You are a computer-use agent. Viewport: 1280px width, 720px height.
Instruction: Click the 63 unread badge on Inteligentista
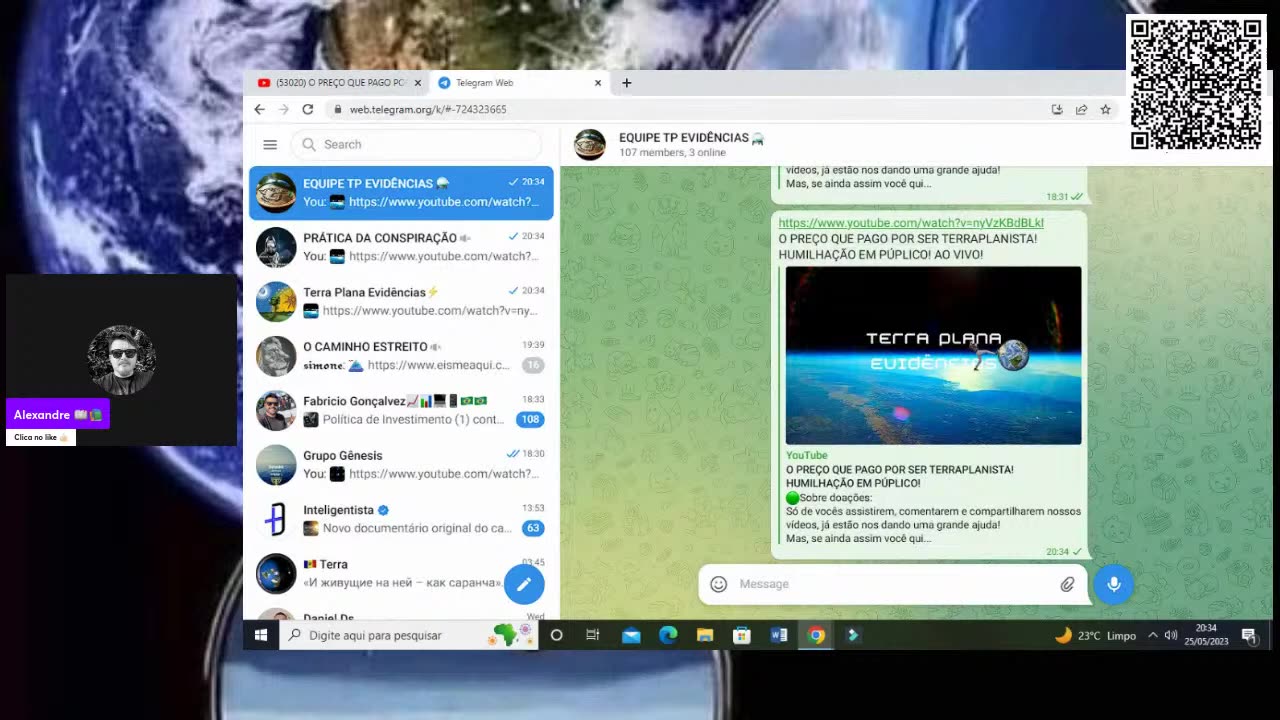pos(533,528)
